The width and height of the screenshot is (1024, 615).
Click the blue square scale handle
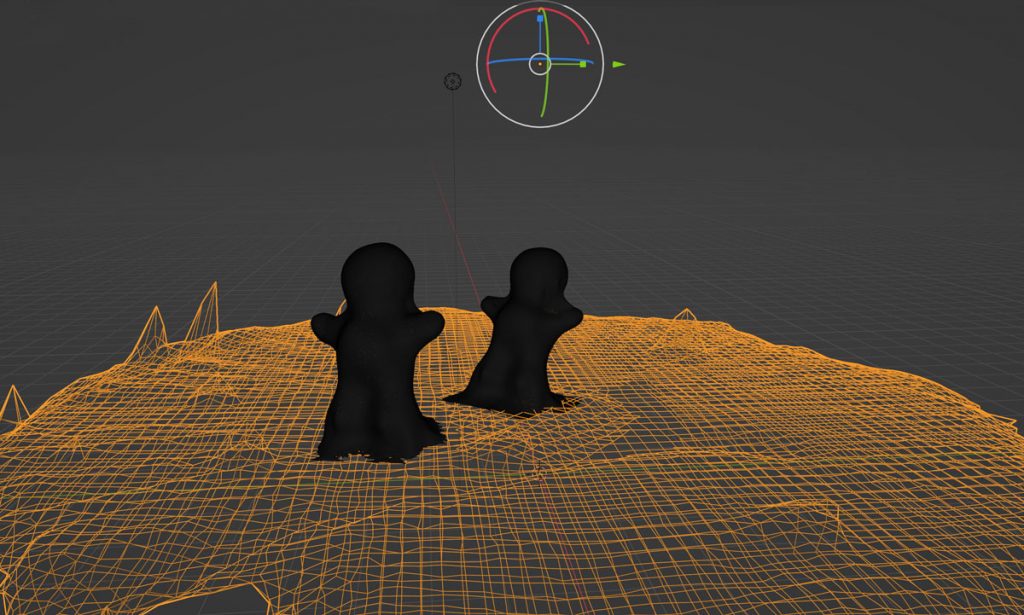(x=540, y=19)
